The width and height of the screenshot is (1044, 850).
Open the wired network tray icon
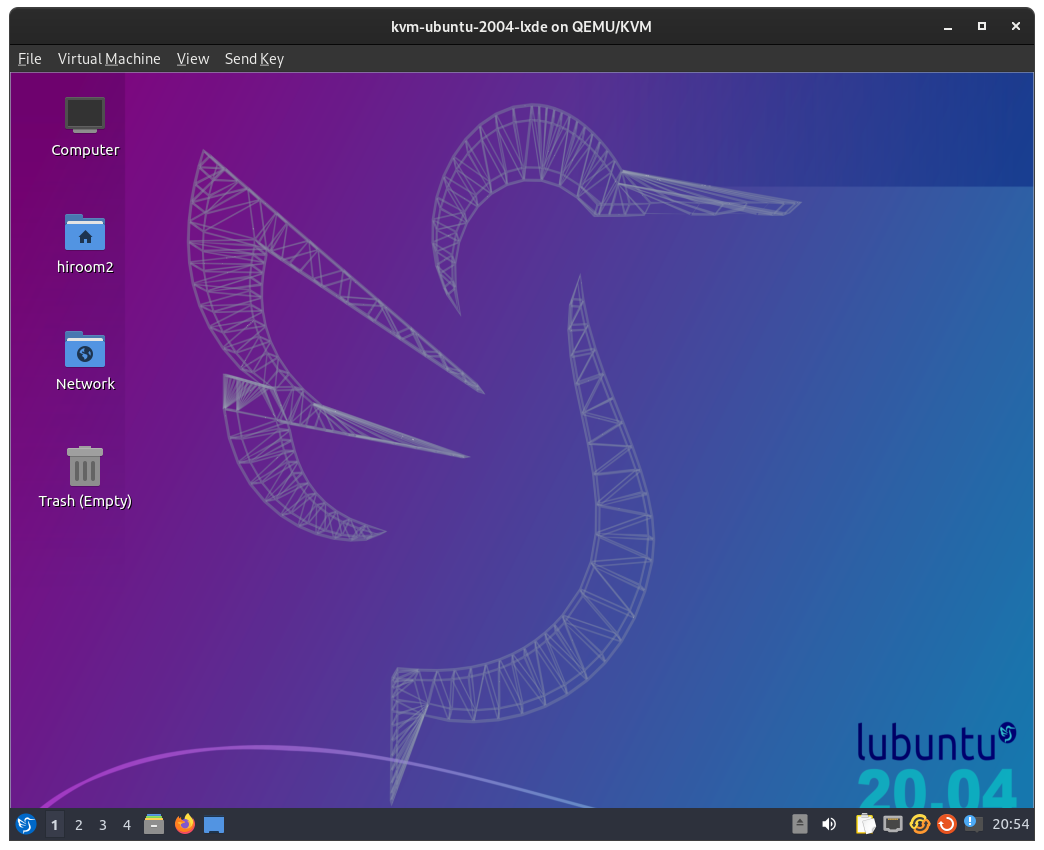coord(893,824)
